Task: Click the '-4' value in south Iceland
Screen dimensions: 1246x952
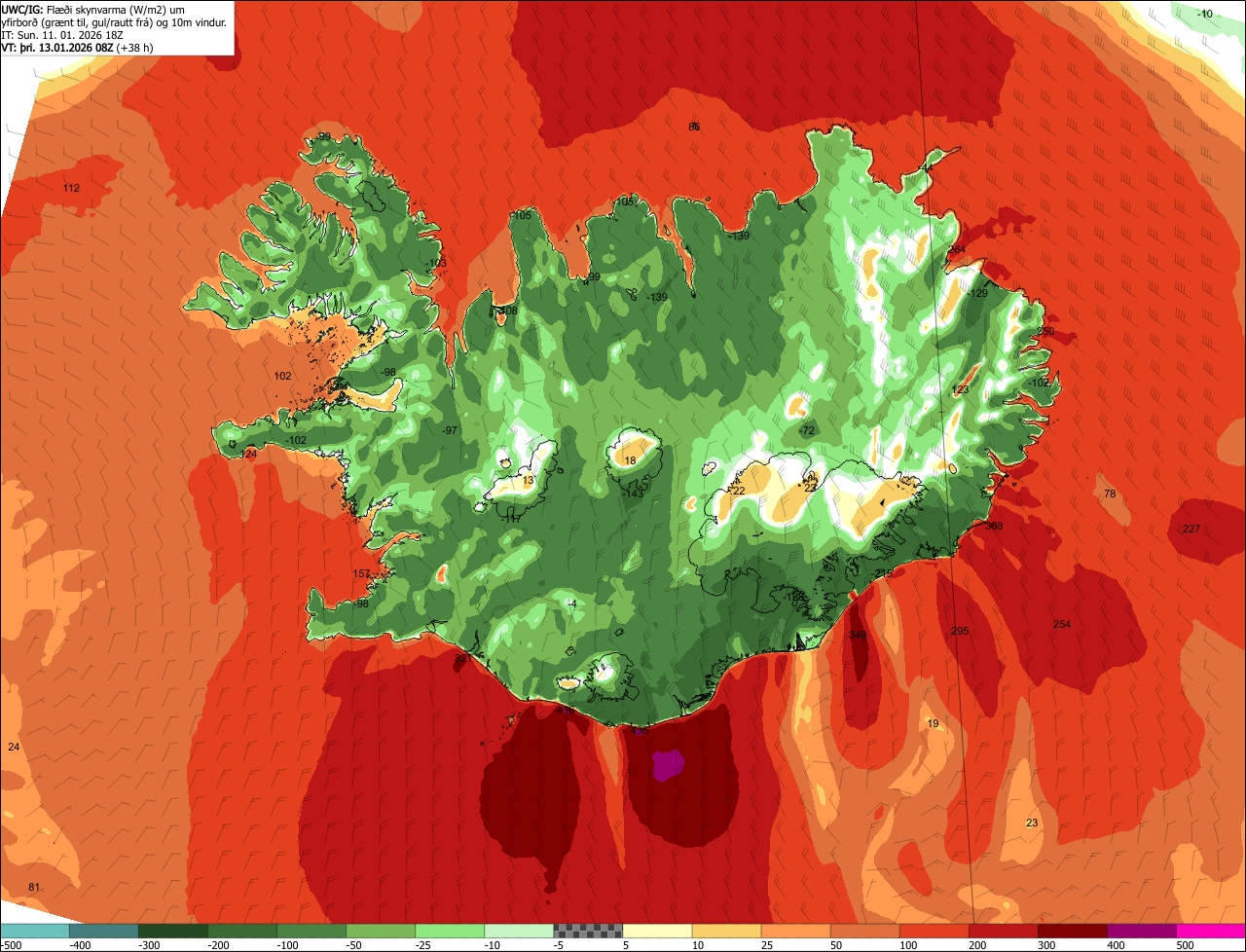Action: coord(572,604)
